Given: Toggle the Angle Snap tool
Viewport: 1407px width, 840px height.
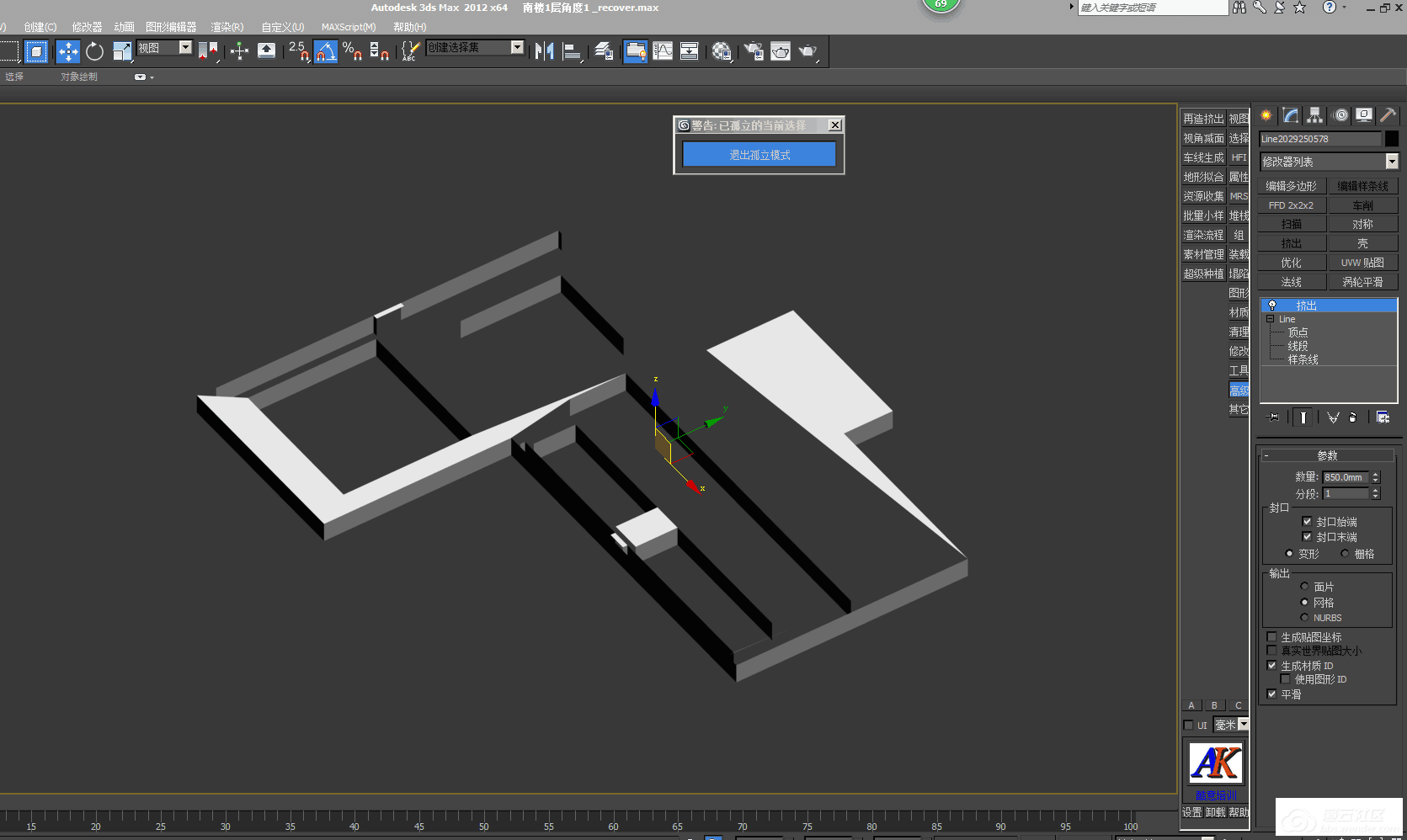Looking at the screenshot, I should coord(326,51).
